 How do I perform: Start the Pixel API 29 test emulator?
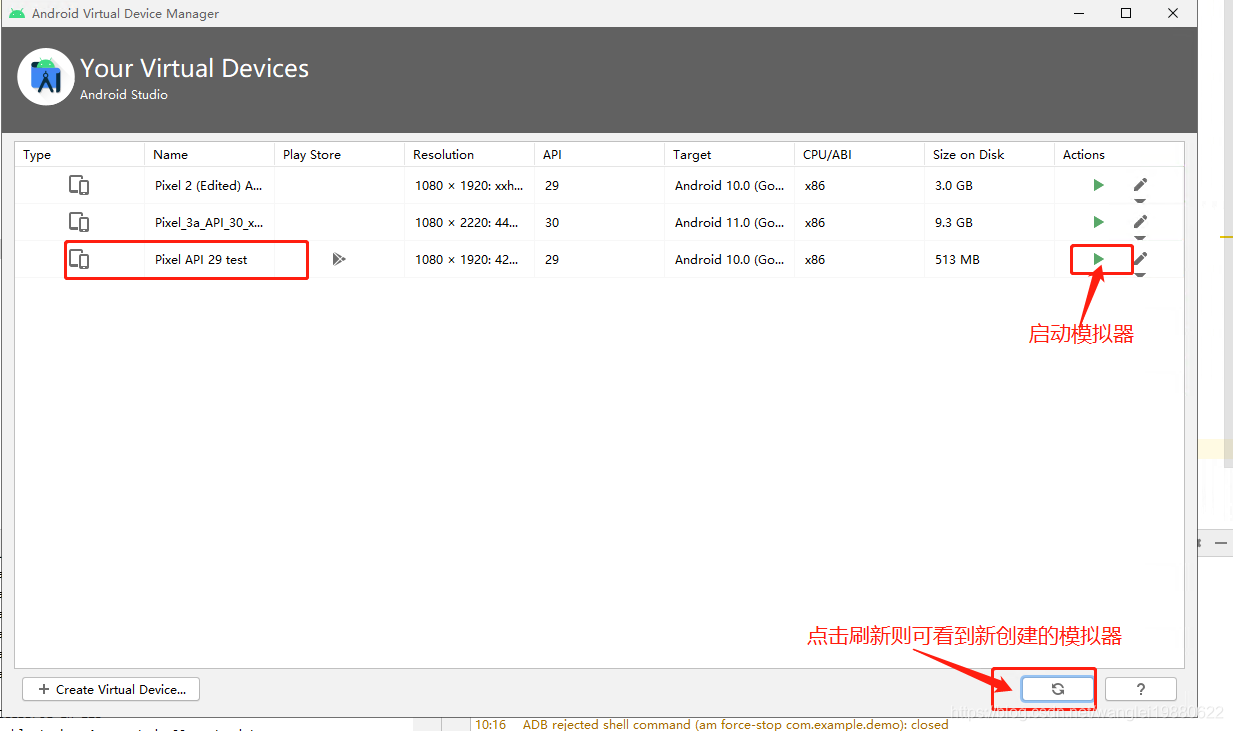click(1098, 259)
